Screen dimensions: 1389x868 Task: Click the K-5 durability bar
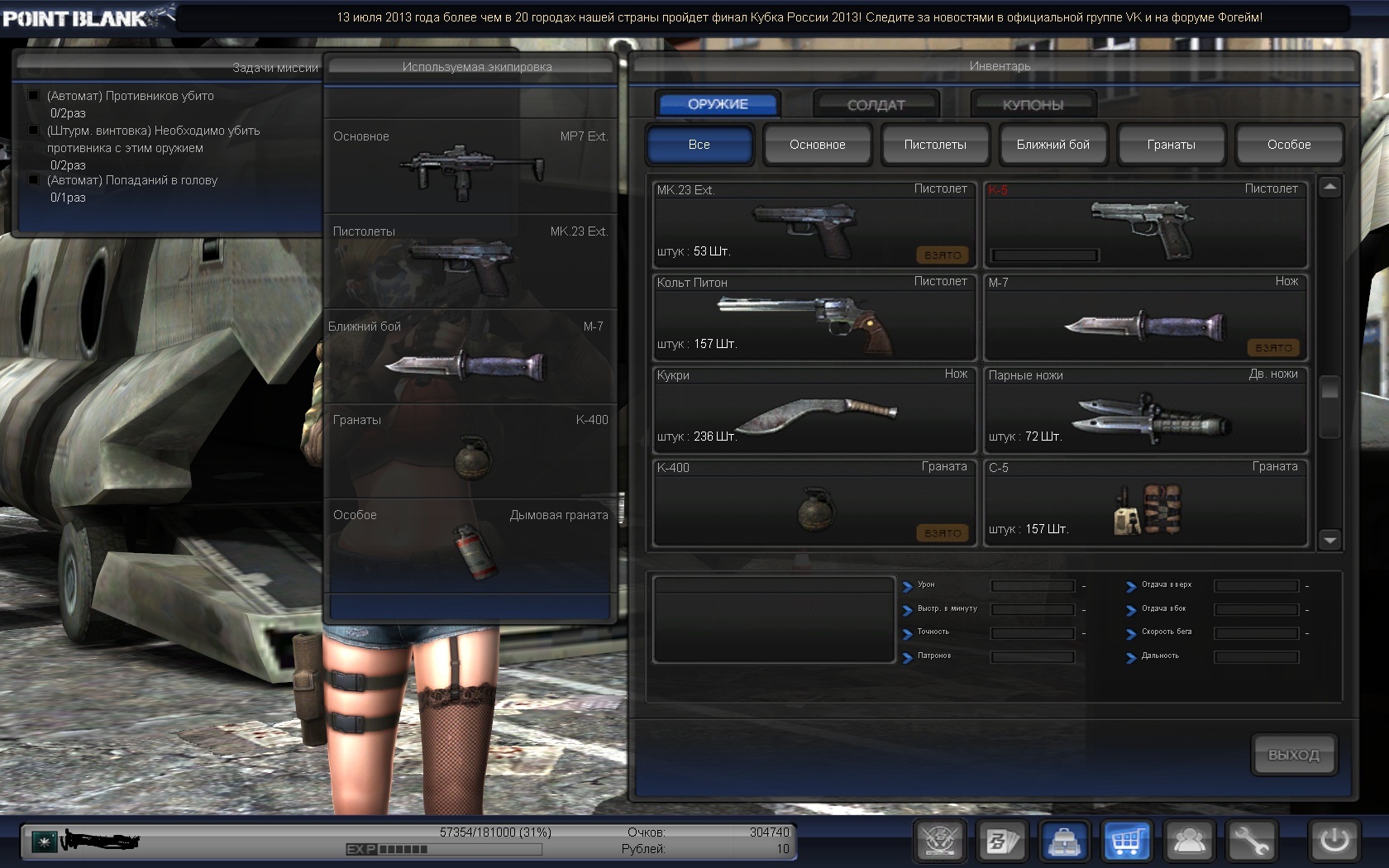[x=1045, y=255]
